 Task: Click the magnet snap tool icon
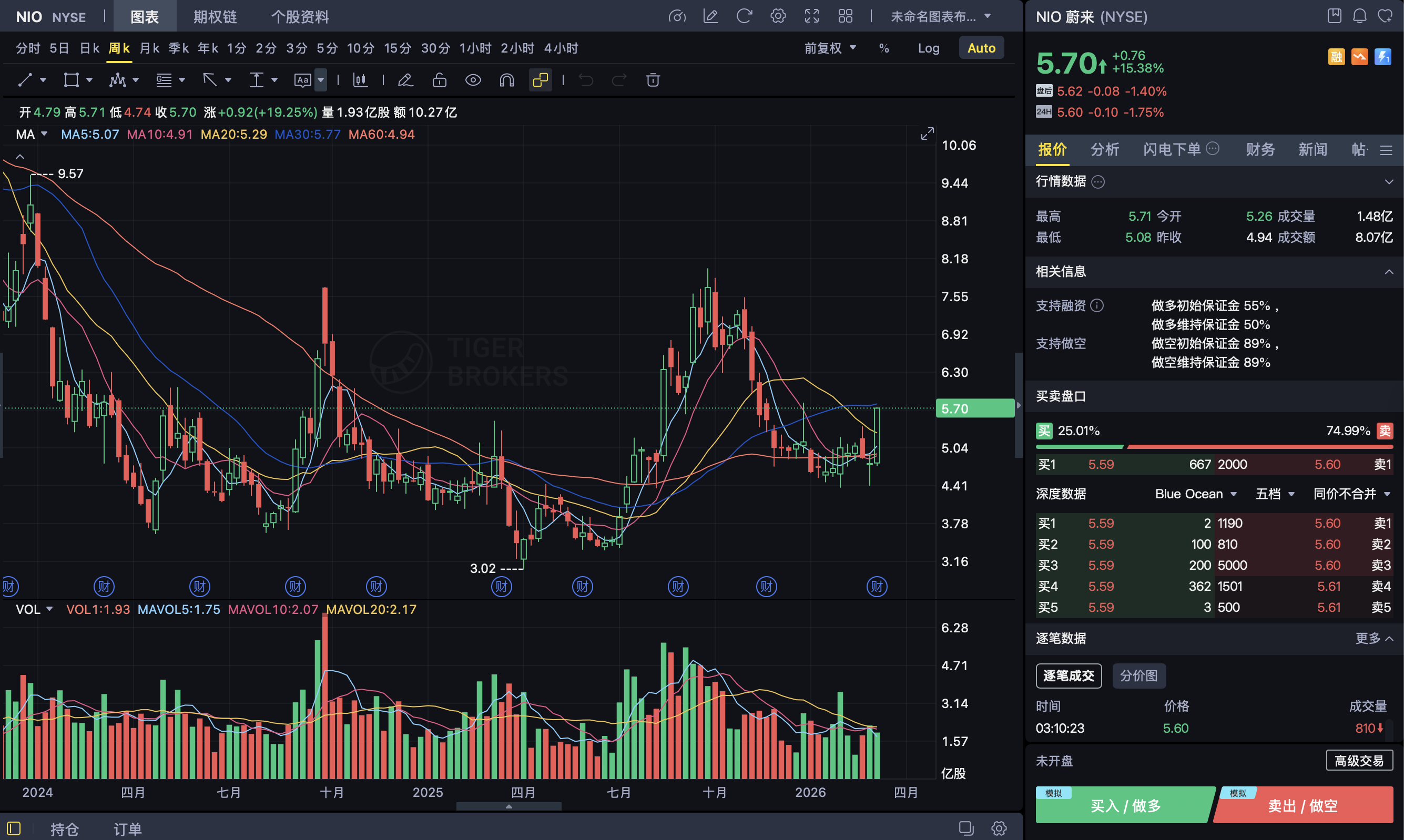point(507,80)
